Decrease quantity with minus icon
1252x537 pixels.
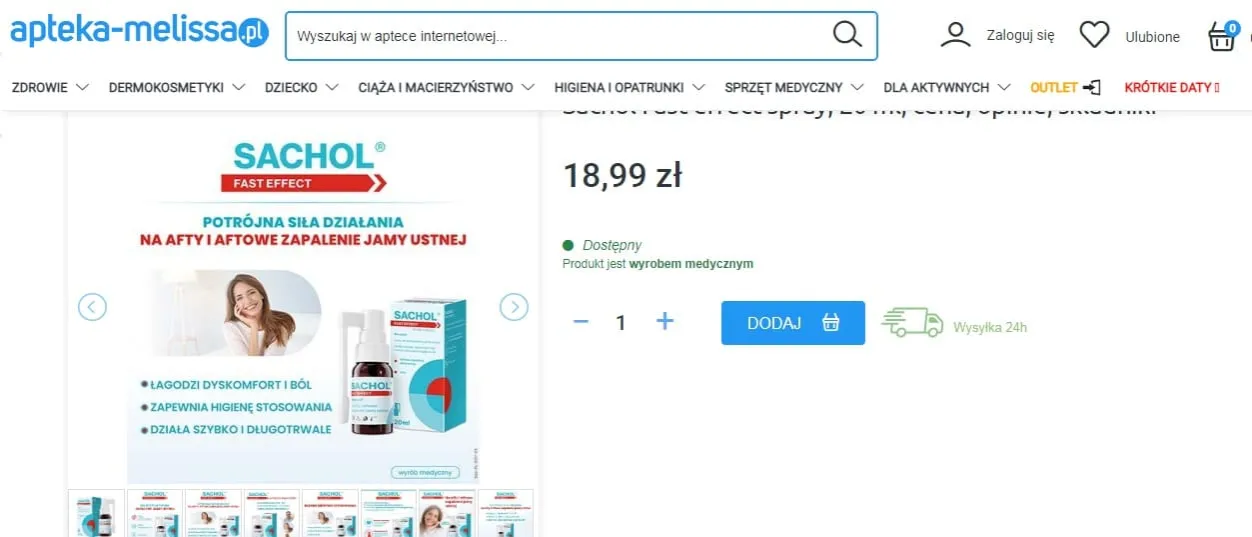pos(580,321)
